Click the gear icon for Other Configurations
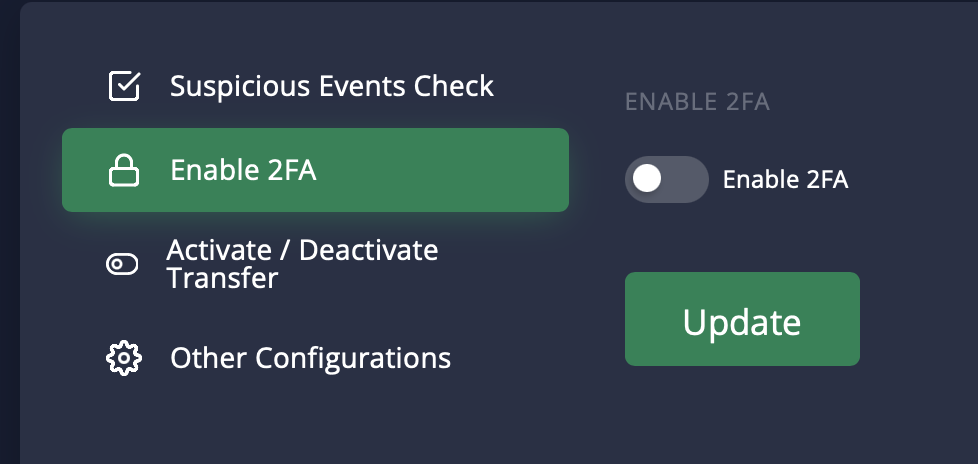The width and height of the screenshot is (978, 464). (x=124, y=357)
